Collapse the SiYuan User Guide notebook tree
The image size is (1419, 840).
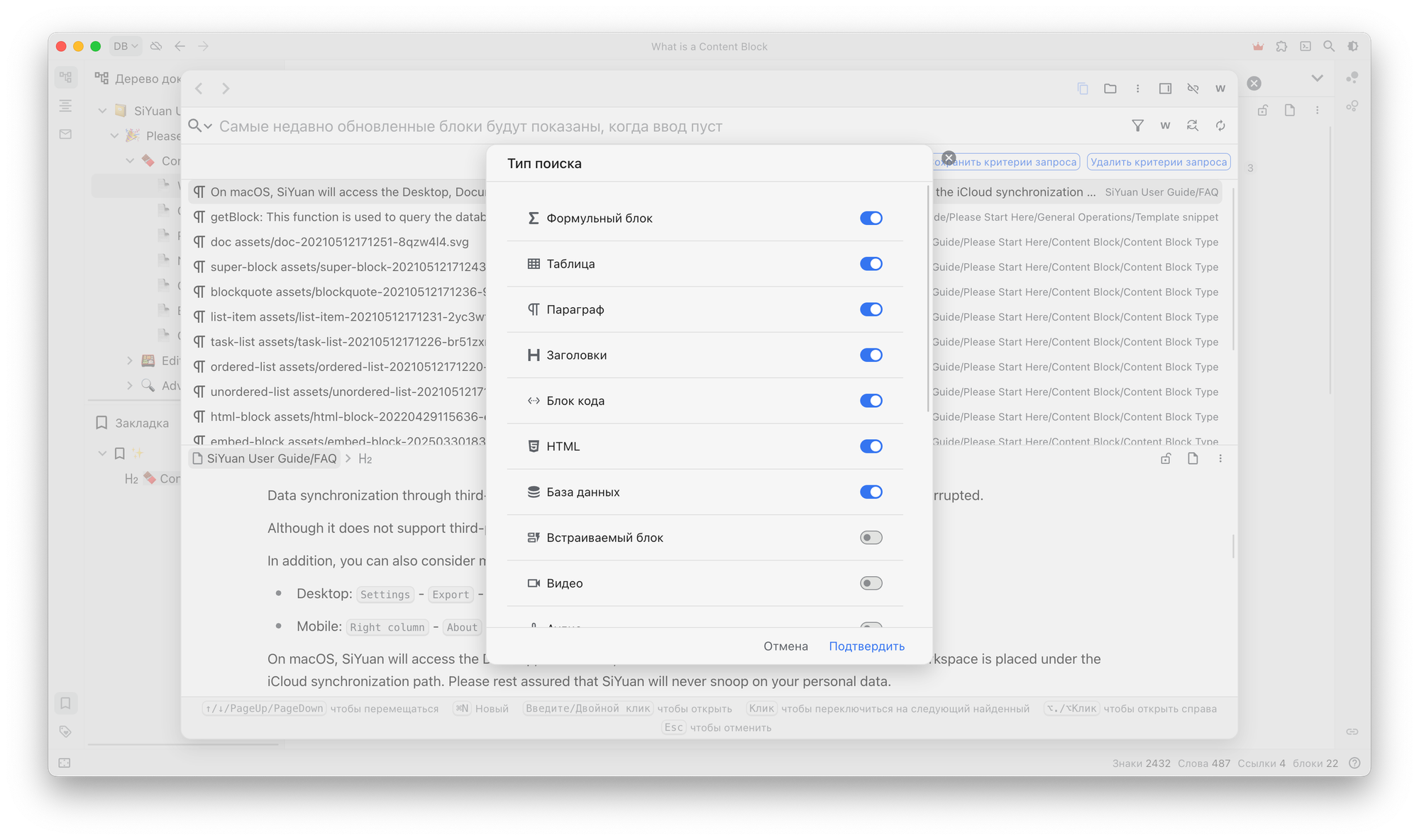pos(102,111)
